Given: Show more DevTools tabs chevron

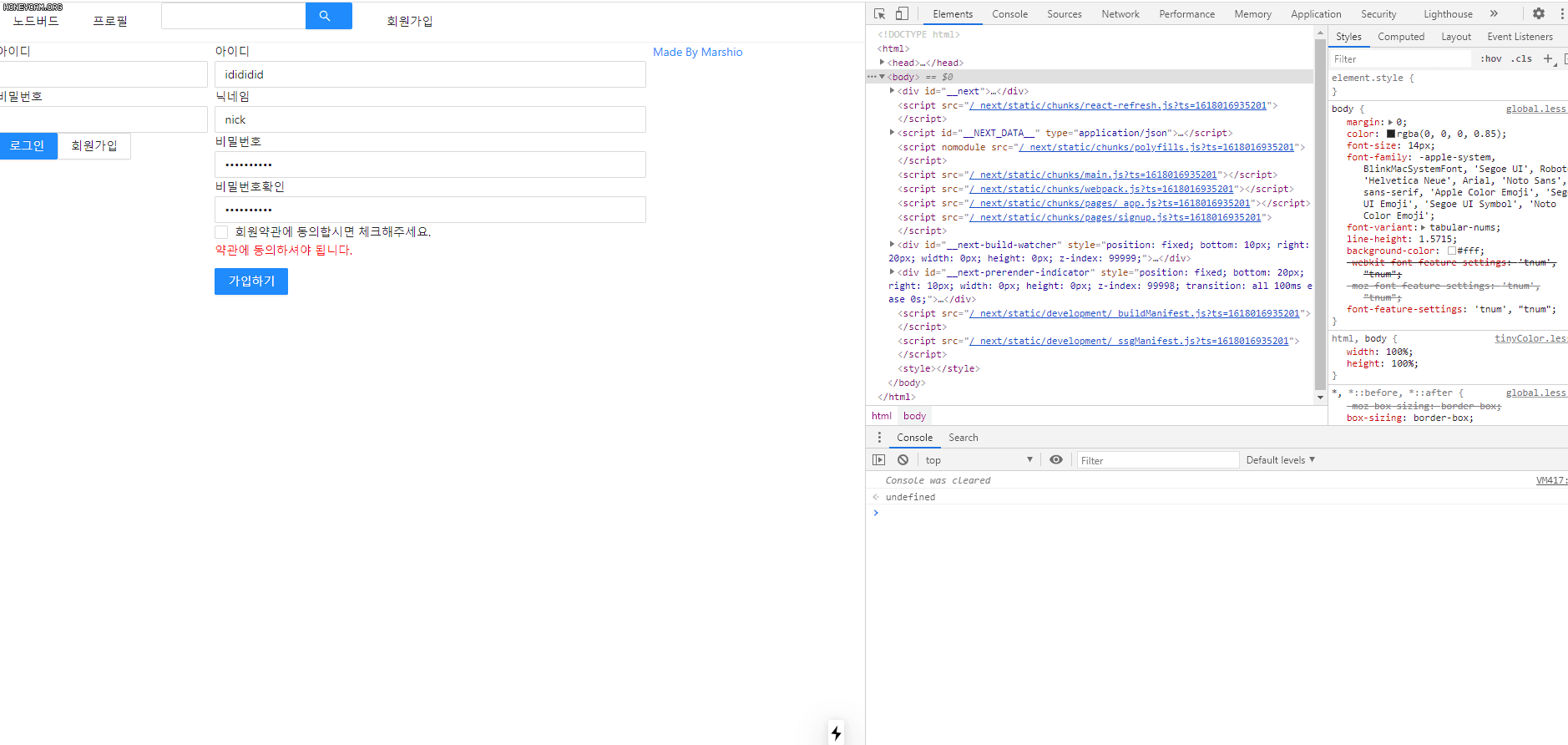Looking at the screenshot, I should tap(1494, 13).
